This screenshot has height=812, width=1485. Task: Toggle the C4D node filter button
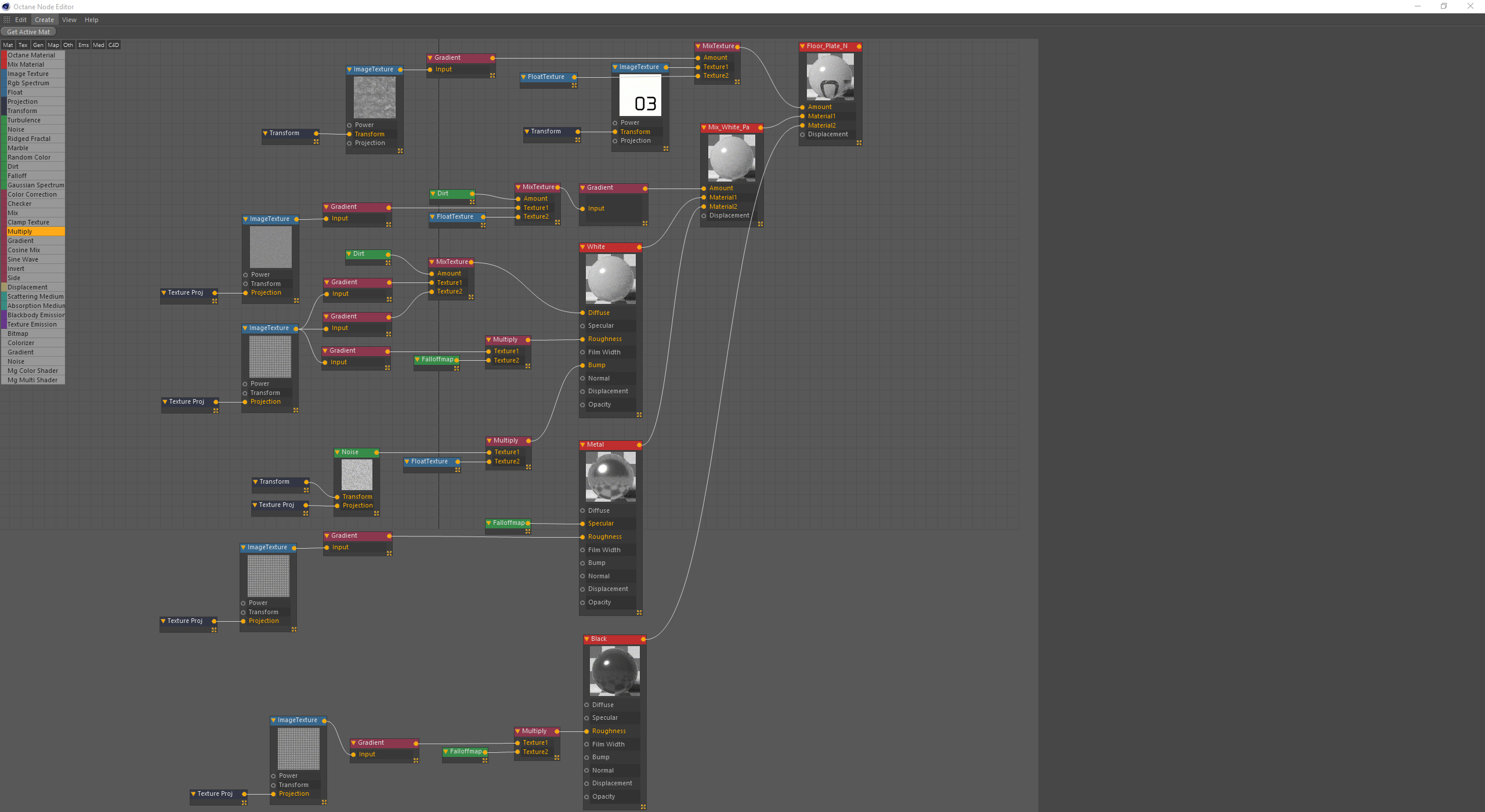[114, 45]
